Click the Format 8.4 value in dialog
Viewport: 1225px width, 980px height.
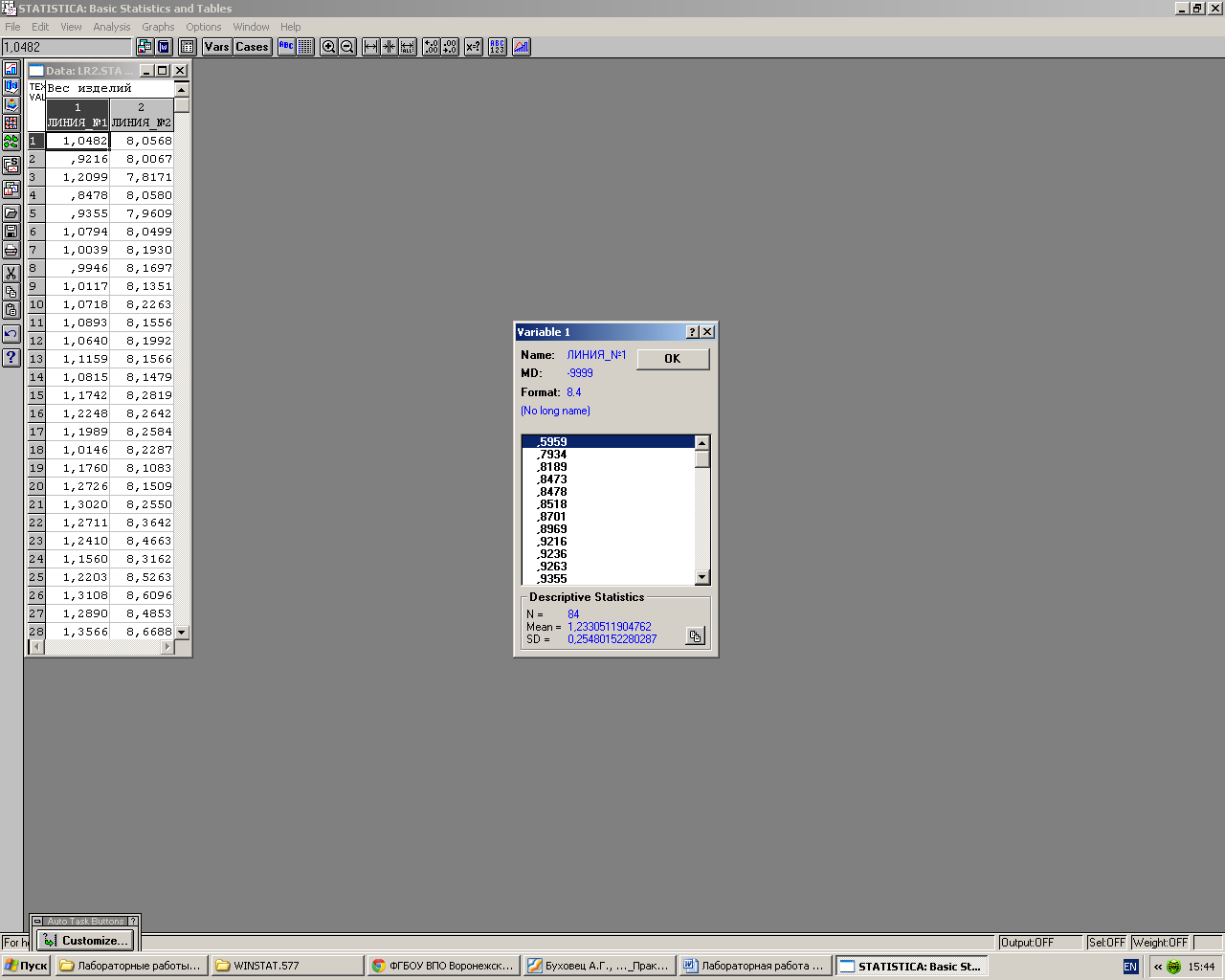tap(573, 392)
